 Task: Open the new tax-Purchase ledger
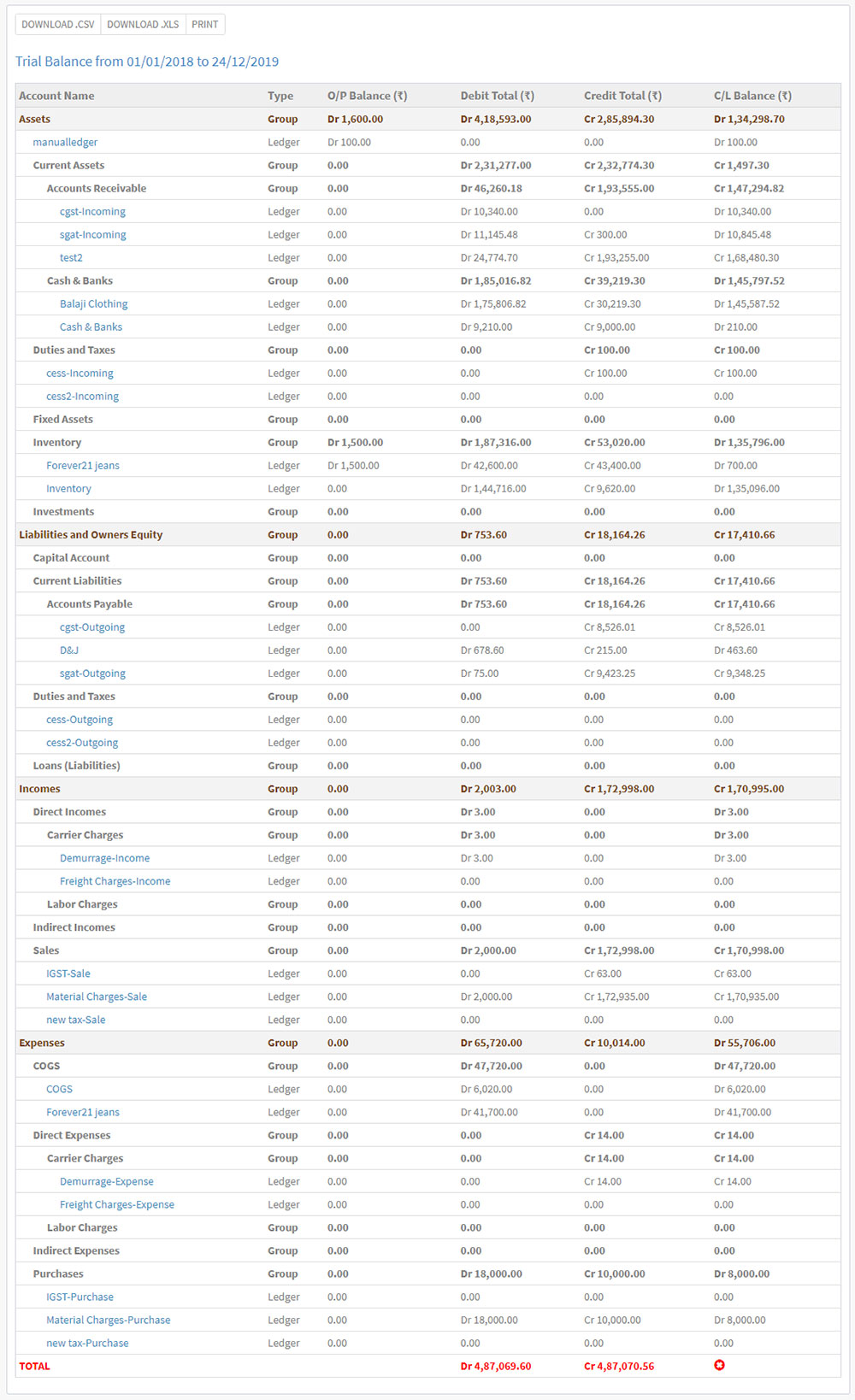point(87,1343)
